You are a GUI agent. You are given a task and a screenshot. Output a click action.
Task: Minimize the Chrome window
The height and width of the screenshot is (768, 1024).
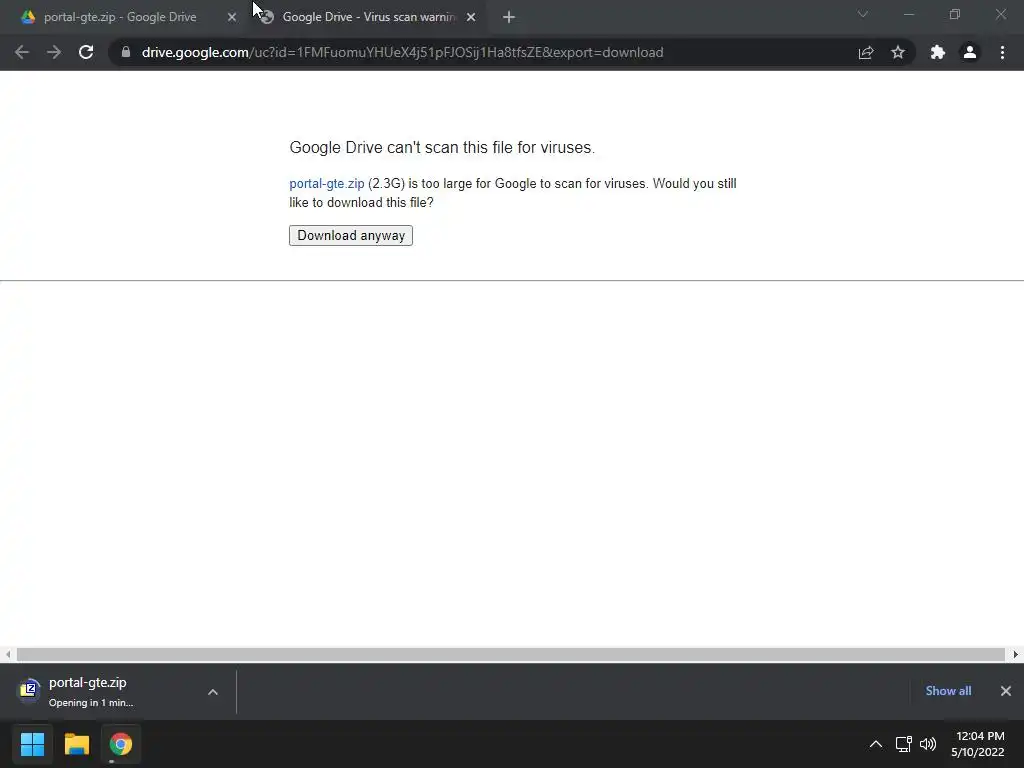pos(908,14)
